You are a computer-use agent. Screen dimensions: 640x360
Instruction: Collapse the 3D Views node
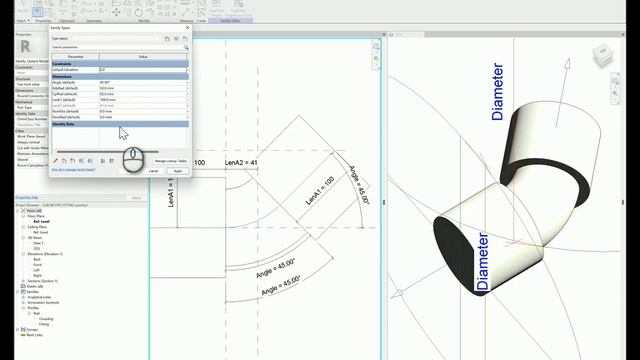coord(24,238)
